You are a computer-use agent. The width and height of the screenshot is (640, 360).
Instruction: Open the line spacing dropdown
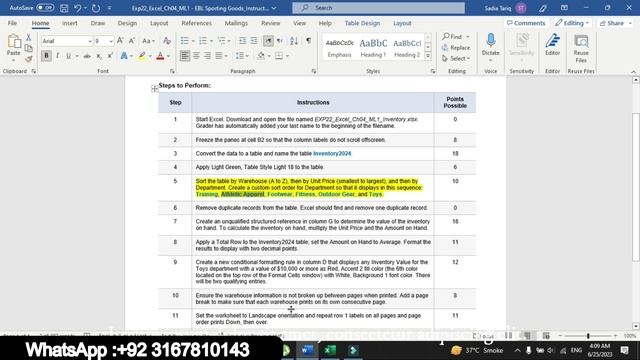pos(242,56)
